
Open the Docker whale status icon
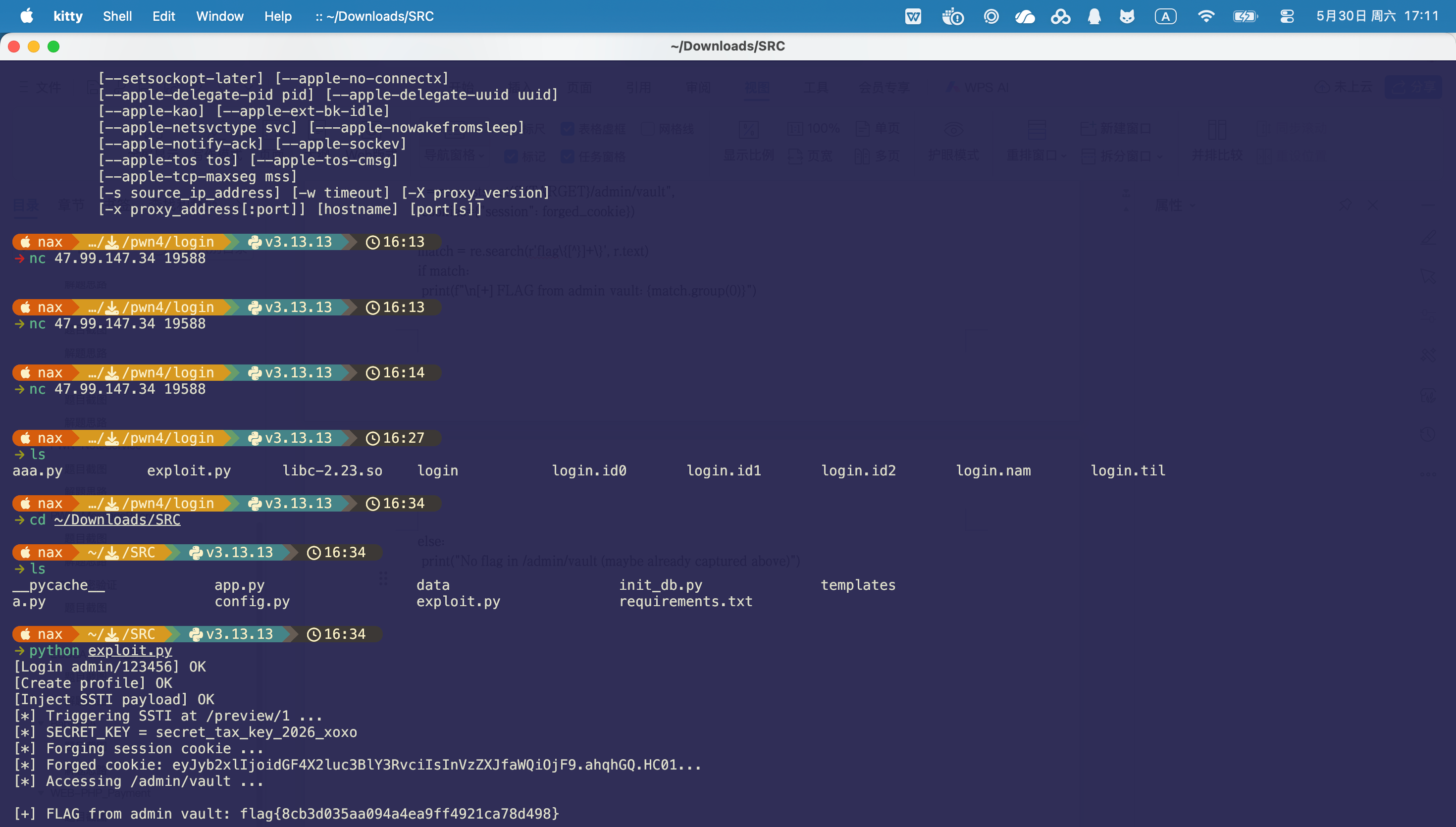952,16
